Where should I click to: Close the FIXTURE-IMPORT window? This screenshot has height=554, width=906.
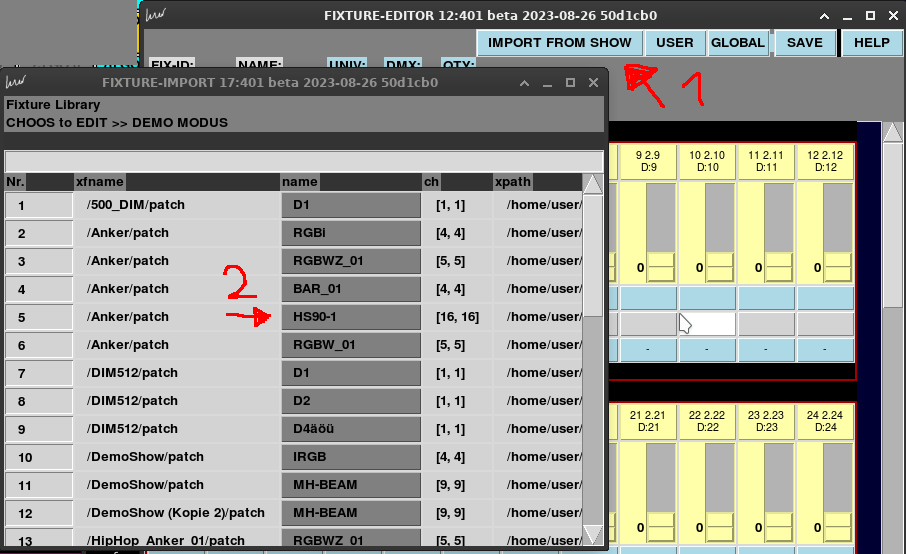click(x=593, y=83)
